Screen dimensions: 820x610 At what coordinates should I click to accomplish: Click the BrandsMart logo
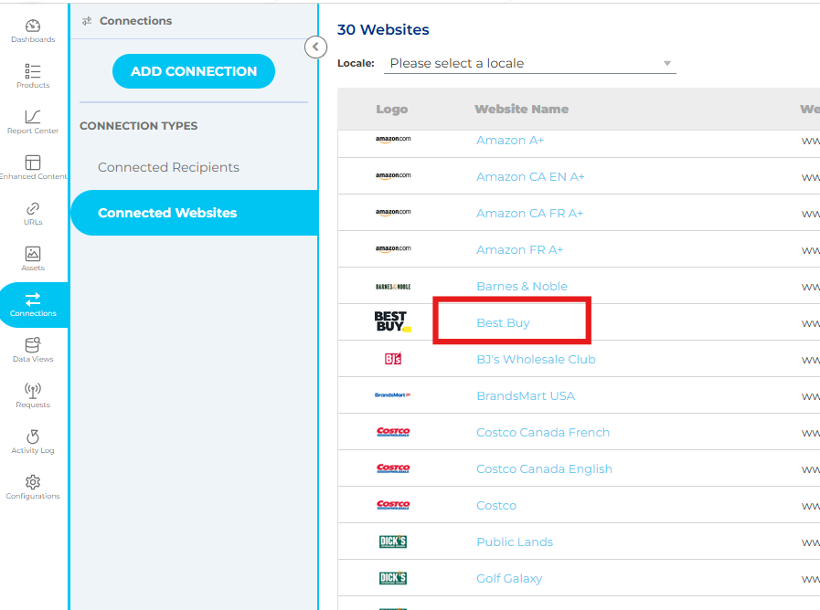pyautogui.click(x=393, y=395)
